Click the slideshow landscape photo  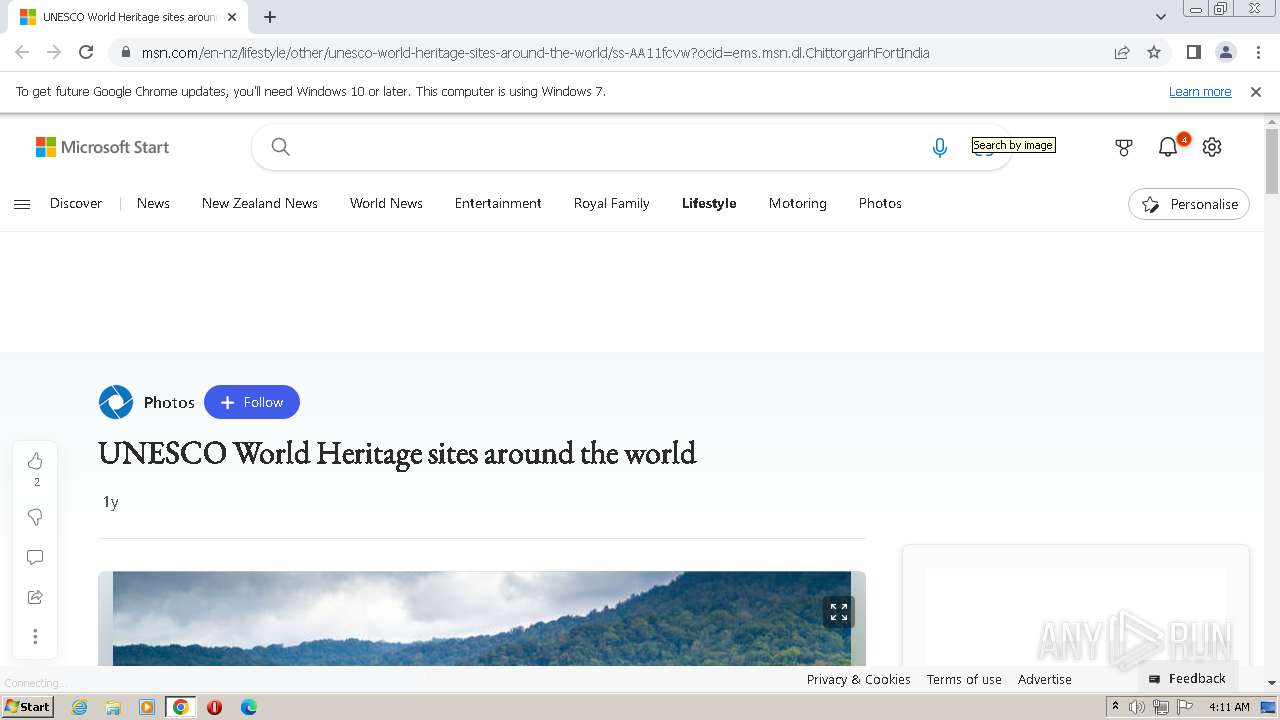pos(482,619)
